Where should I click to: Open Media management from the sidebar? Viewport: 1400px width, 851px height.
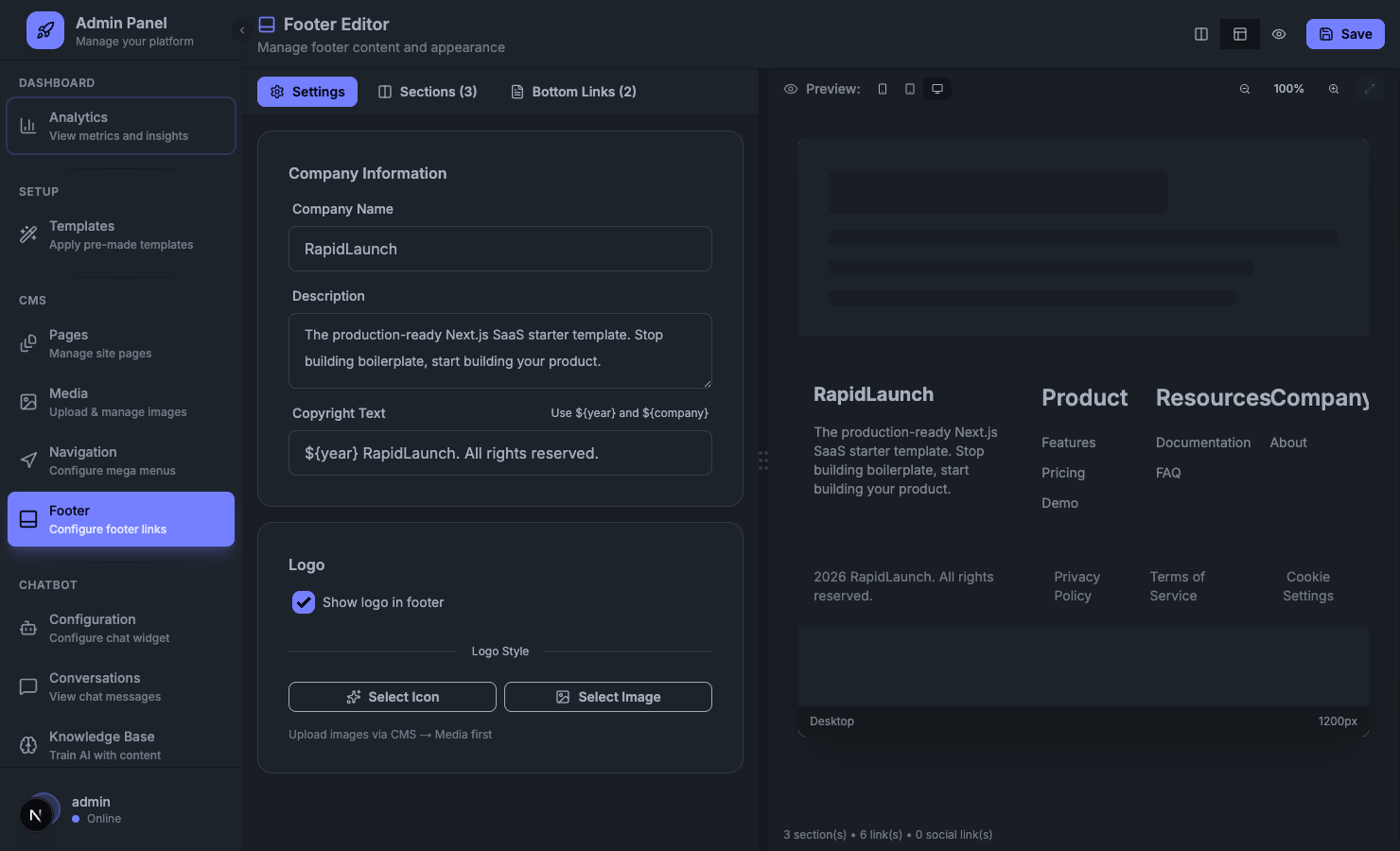pyautogui.click(x=121, y=402)
